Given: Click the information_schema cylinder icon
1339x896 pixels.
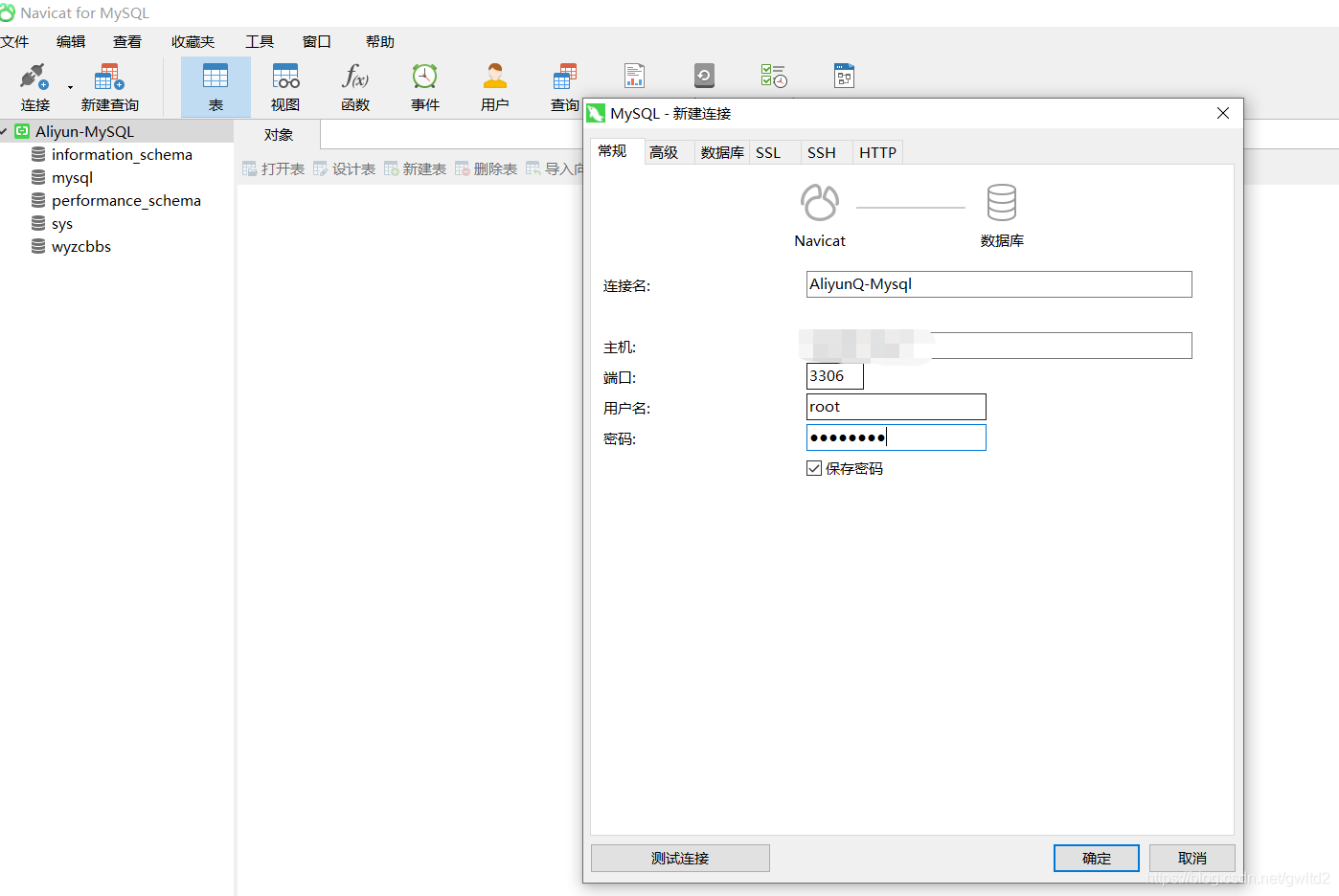Looking at the screenshot, I should 38,154.
